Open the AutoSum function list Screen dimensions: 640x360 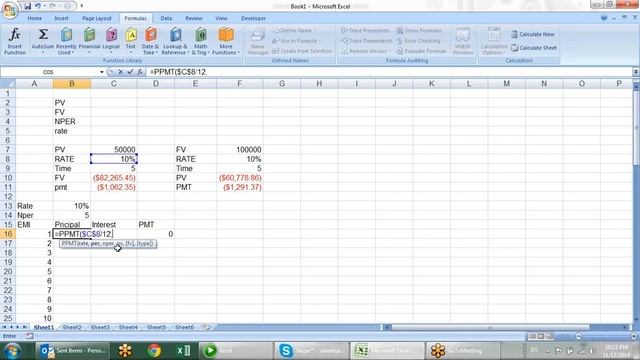[x=43, y=41]
